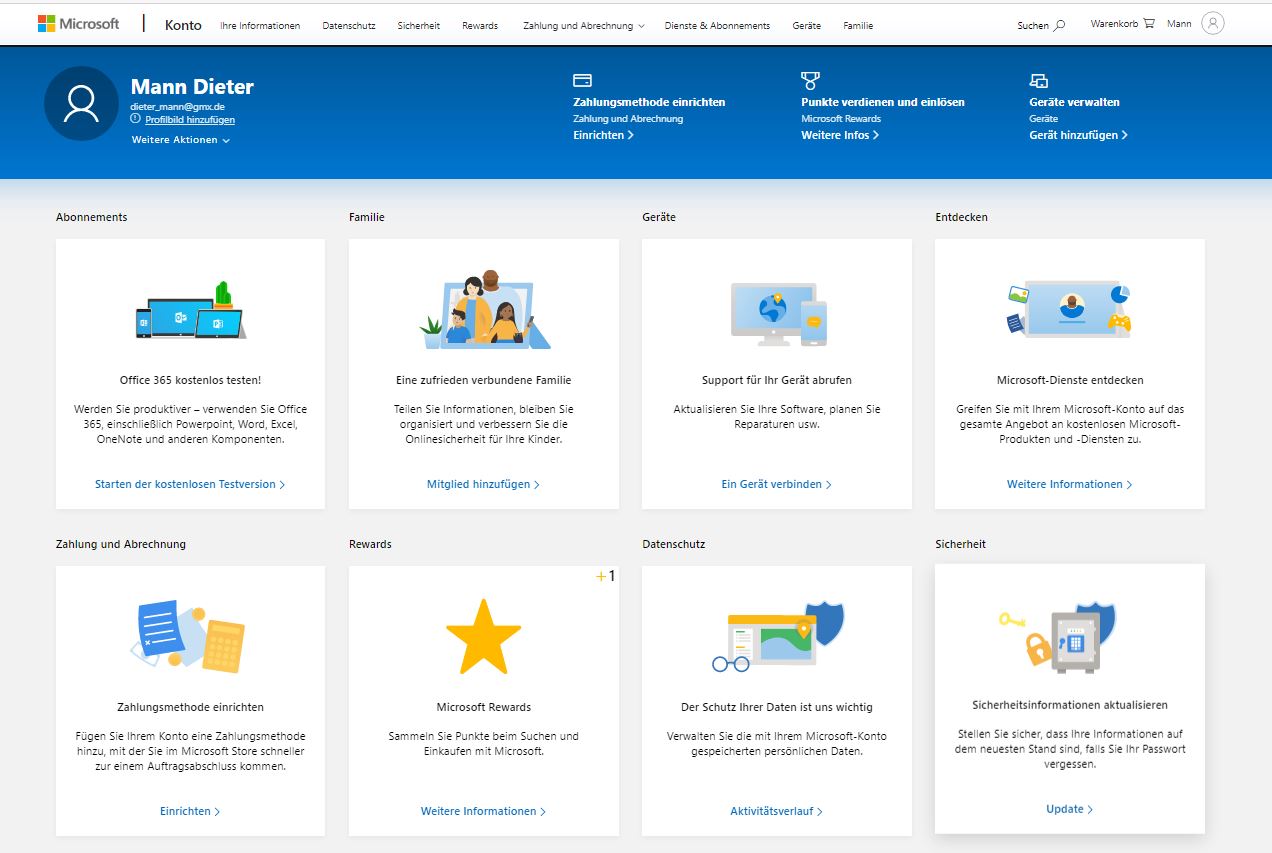The width and height of the screenshot is (1272, 853).
Task: Click the rewards medal icon in banner
Action: point(810,80)
